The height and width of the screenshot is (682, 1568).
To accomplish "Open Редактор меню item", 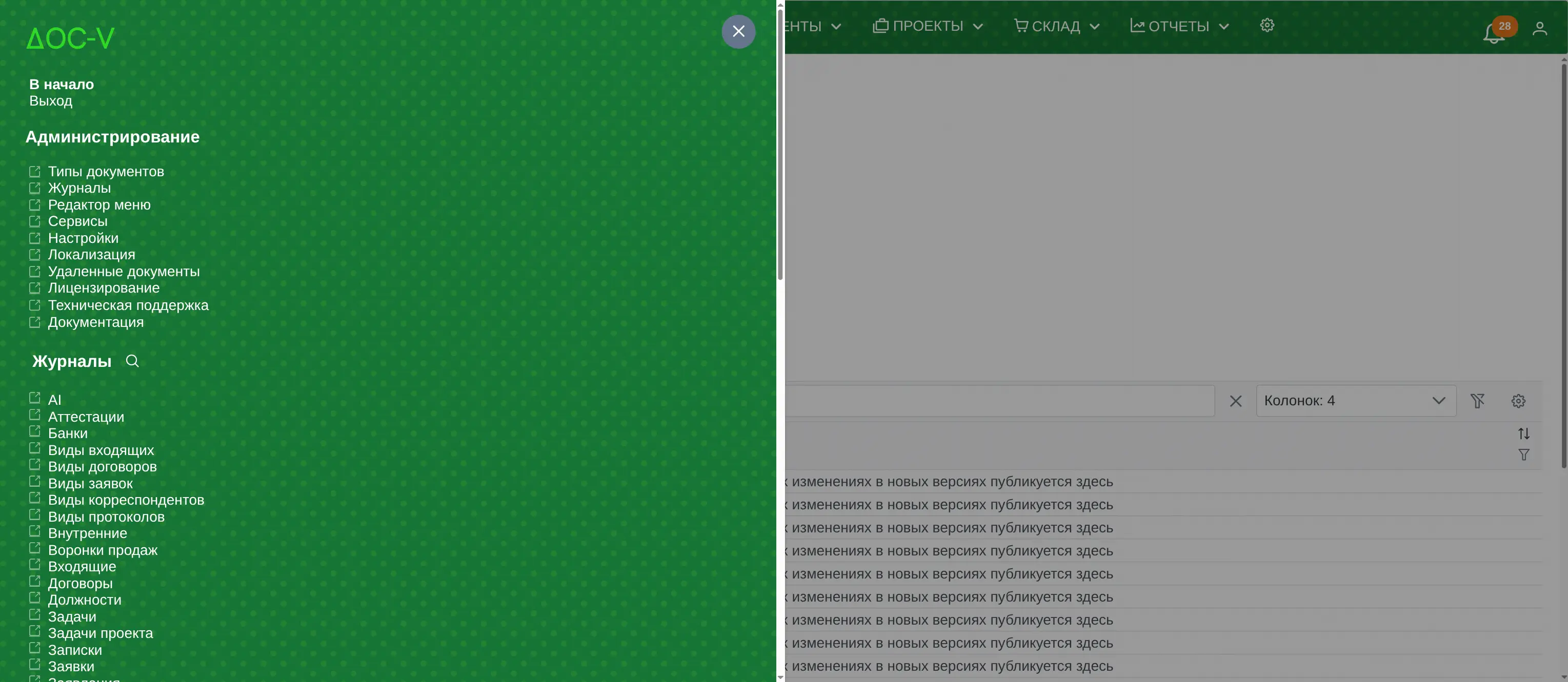I will coord(99,205).
